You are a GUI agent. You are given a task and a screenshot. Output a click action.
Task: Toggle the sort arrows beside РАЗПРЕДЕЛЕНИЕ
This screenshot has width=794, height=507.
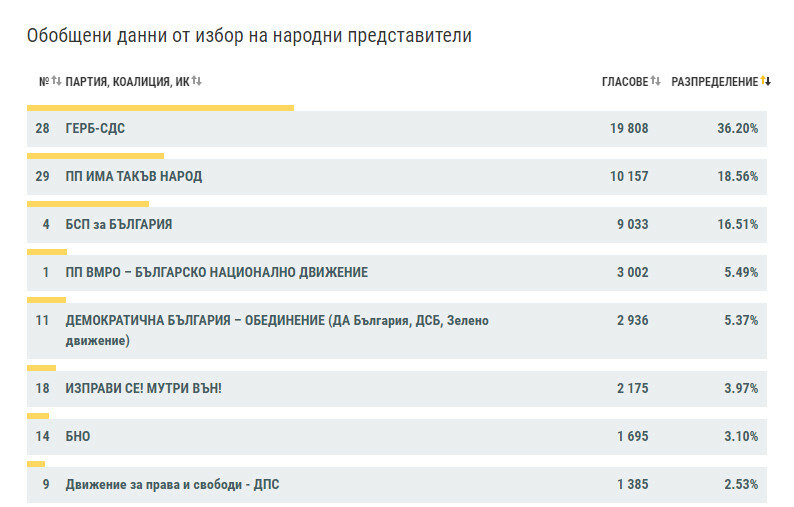tap(766, 81)
